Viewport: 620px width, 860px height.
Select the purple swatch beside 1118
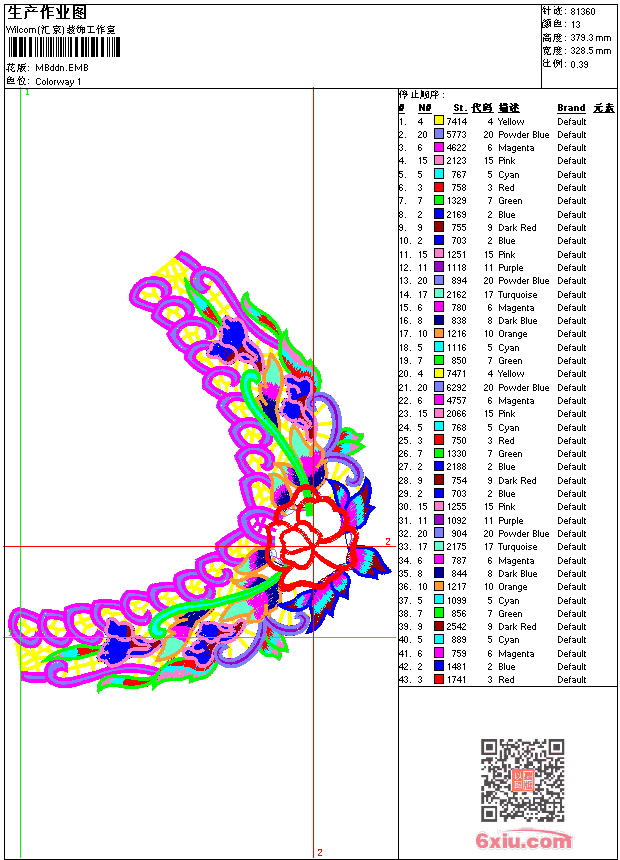[439, 267]
